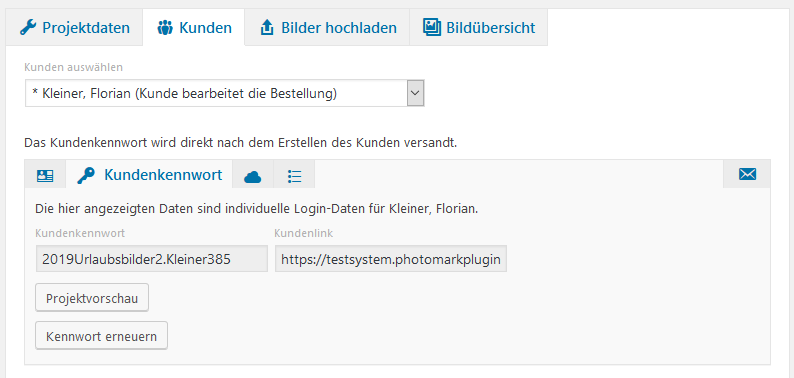Open the contact card sub-tab icon

click(45, 175)
